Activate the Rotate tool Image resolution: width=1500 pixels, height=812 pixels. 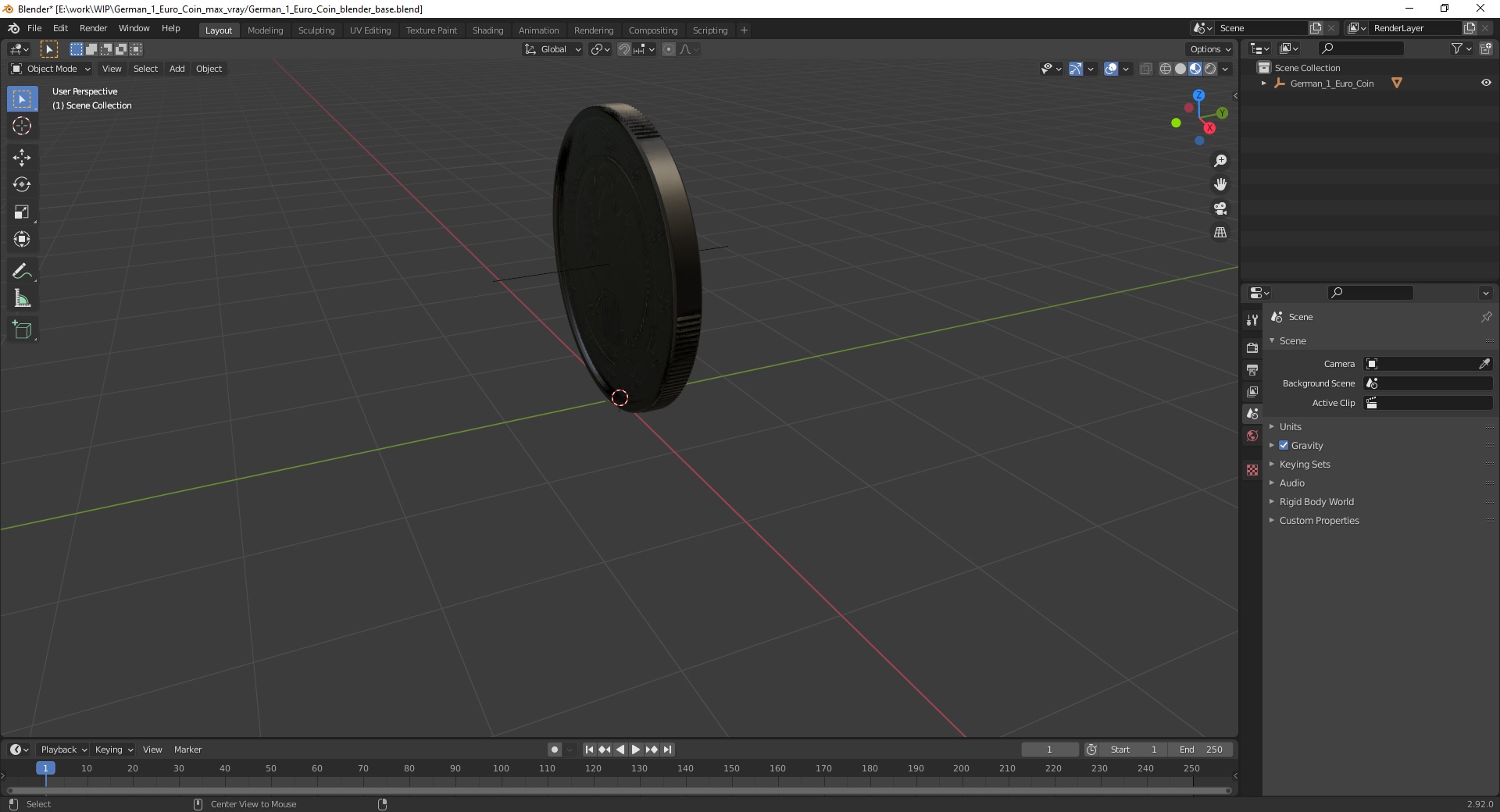coord(22,184)
